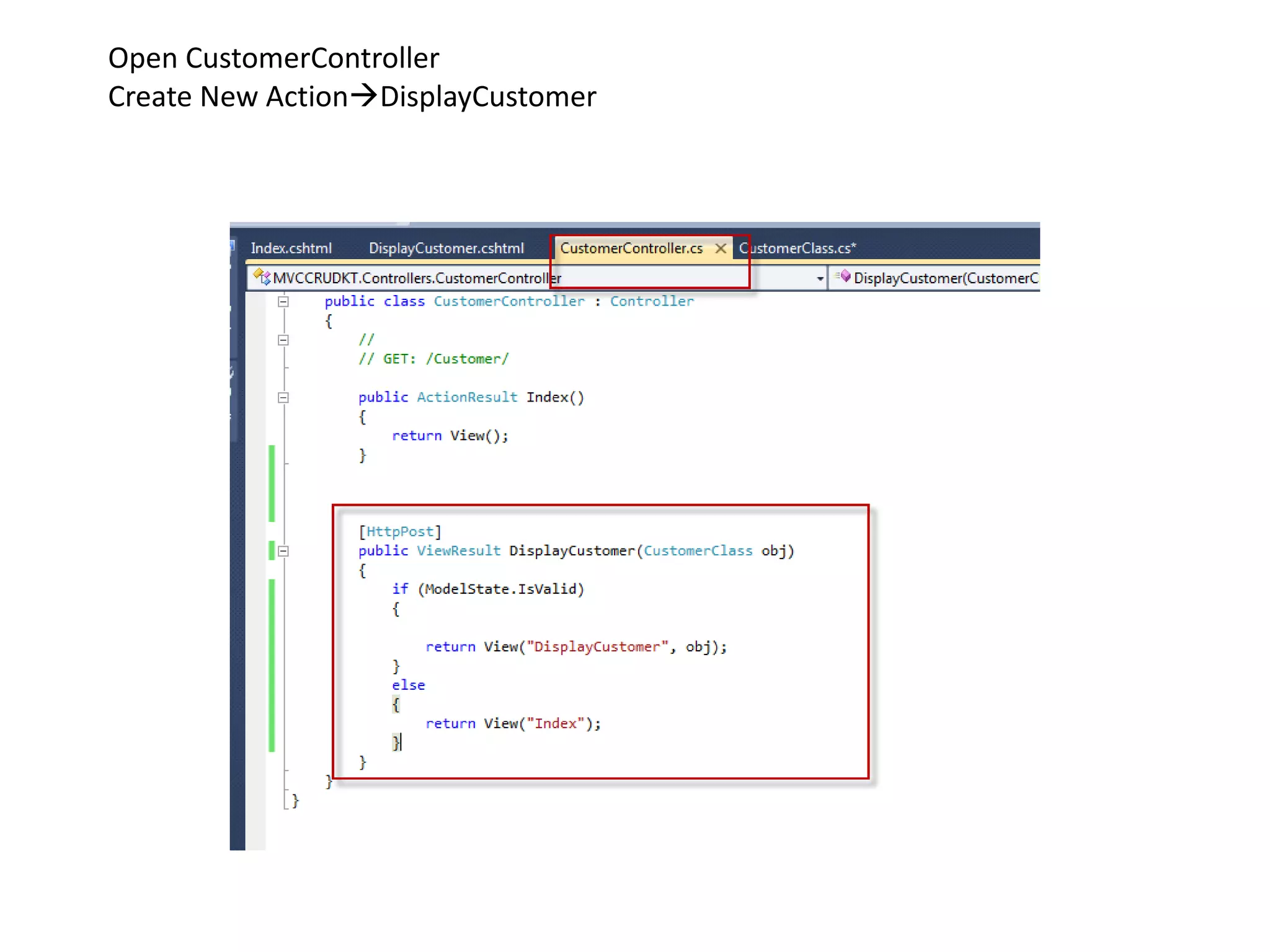Click ModelState.IsValid in the if condition

click(x=501, y=589)
